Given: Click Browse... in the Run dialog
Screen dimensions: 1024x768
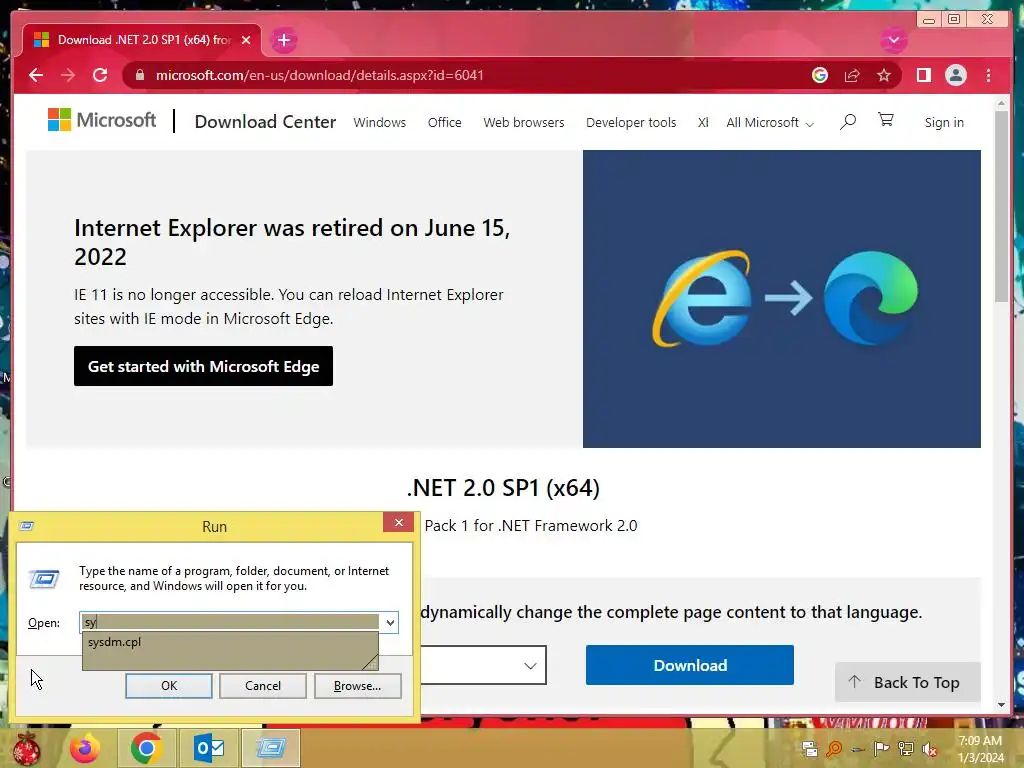Looking at the screenshot, I should [x=357, y=686].
